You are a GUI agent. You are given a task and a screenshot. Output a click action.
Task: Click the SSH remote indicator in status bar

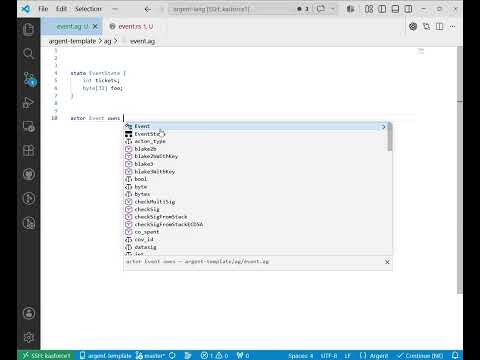(x=47, y=356)
